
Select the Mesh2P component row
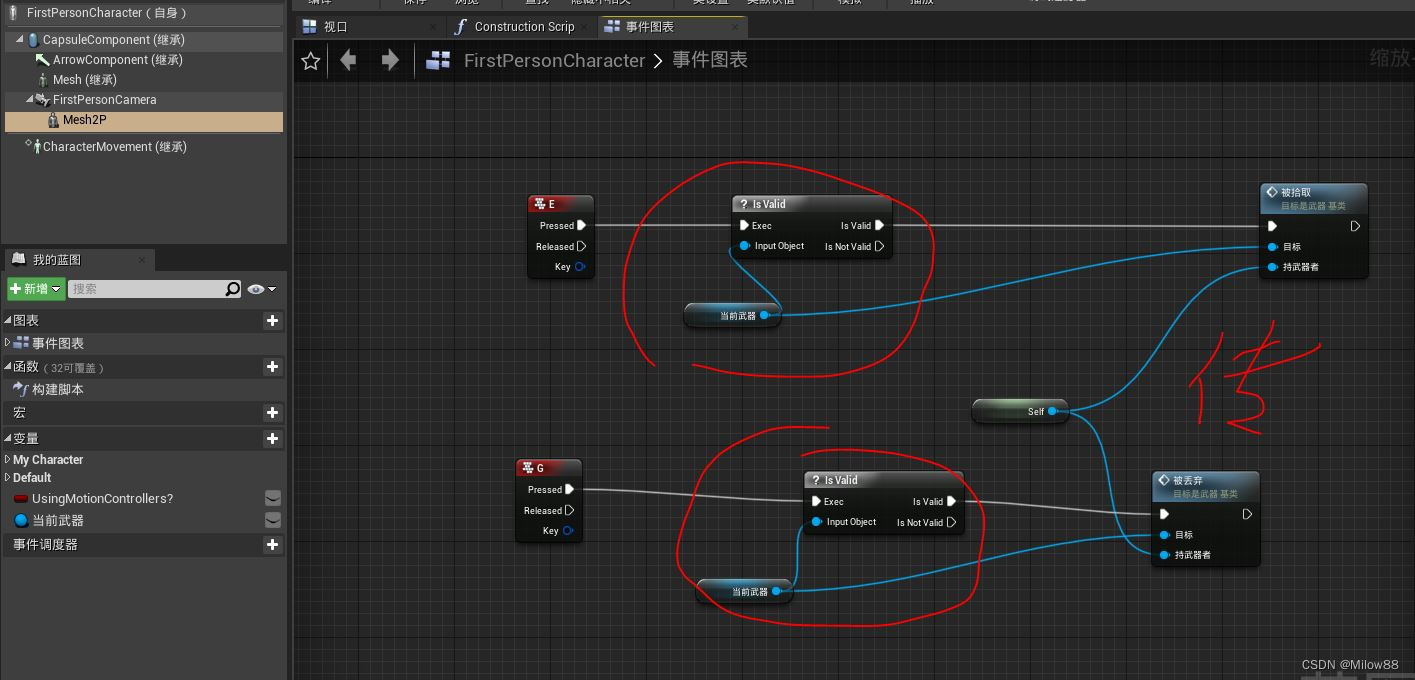[x=144, y=120]
